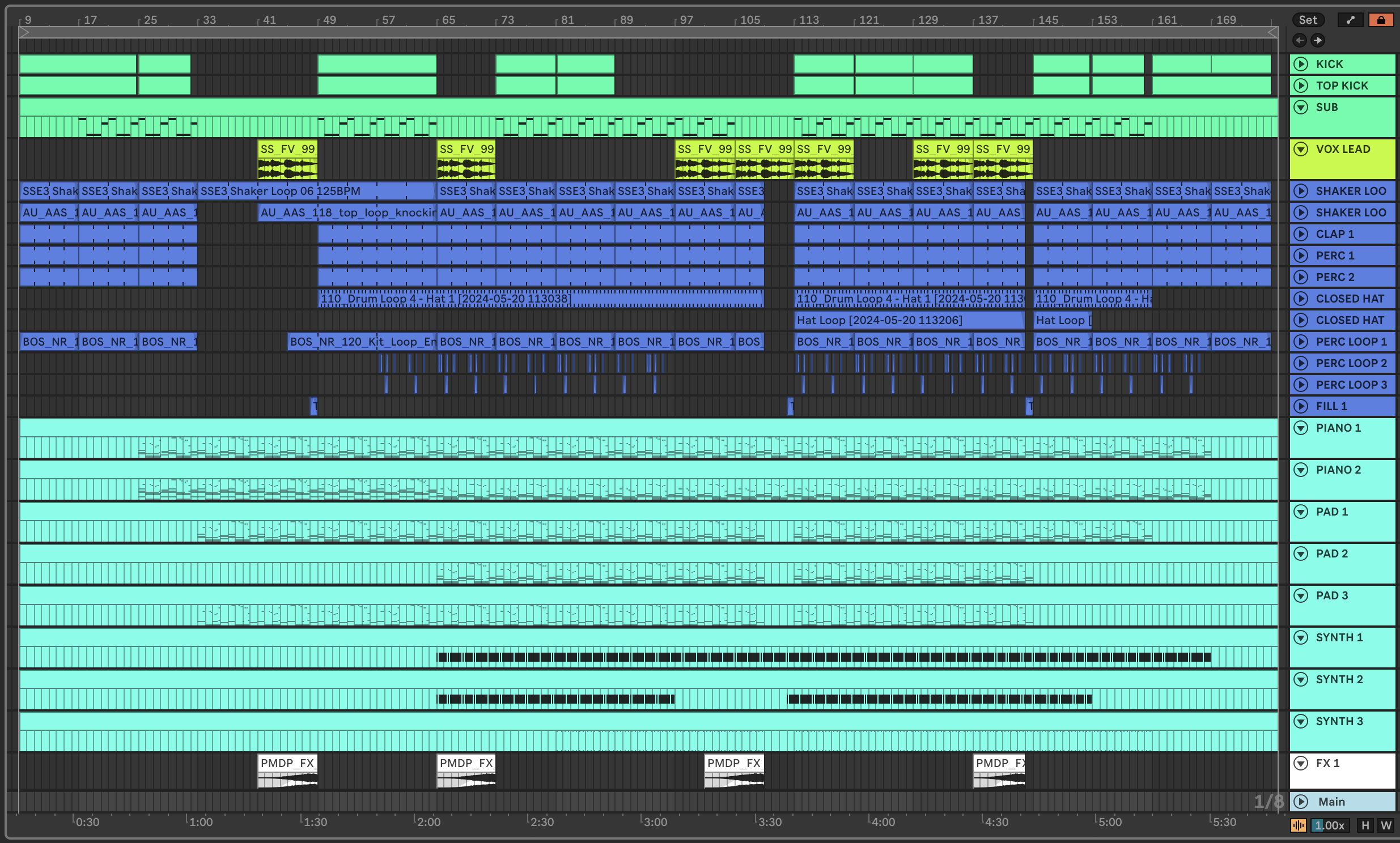Image resolution: width=1400 pixels, height=843 pixels.
Task: Jump to the previous locator arrow
Action: pyautogui.click(x=1300, y=40)
